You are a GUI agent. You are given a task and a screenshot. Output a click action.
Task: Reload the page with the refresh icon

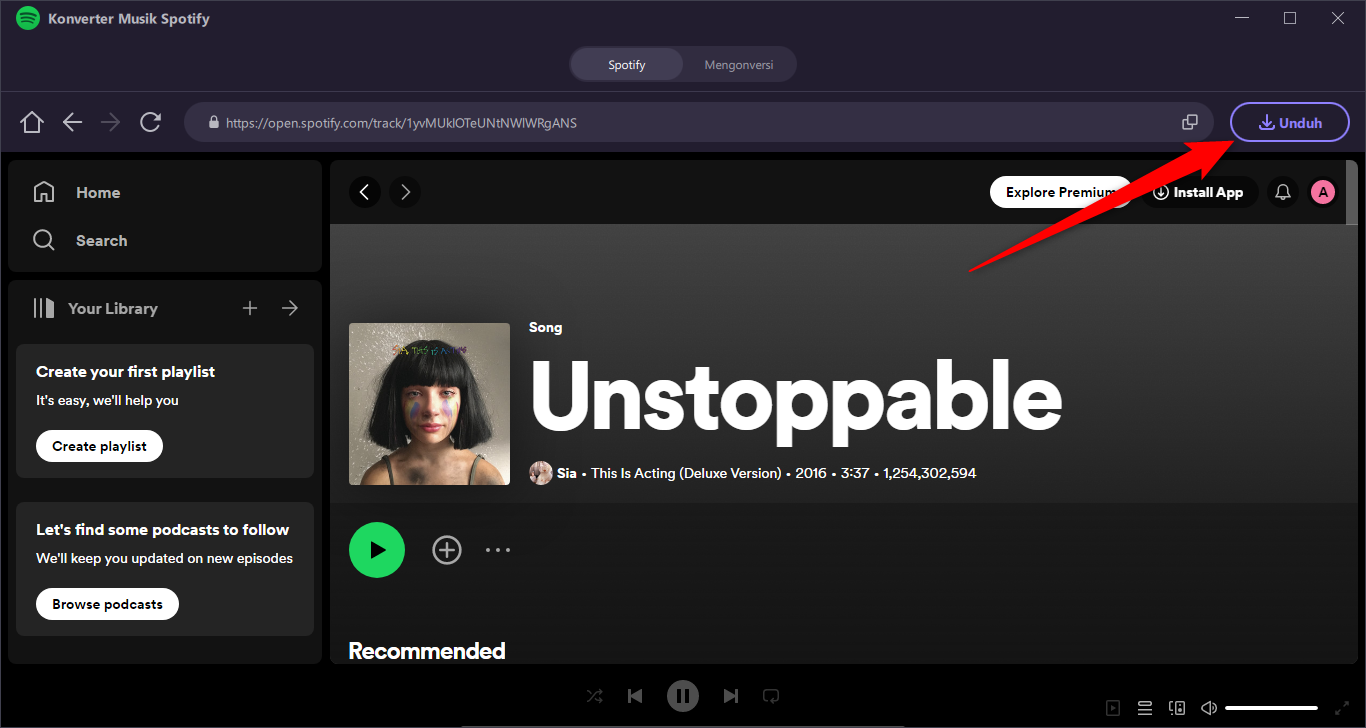tap(151, 122)
